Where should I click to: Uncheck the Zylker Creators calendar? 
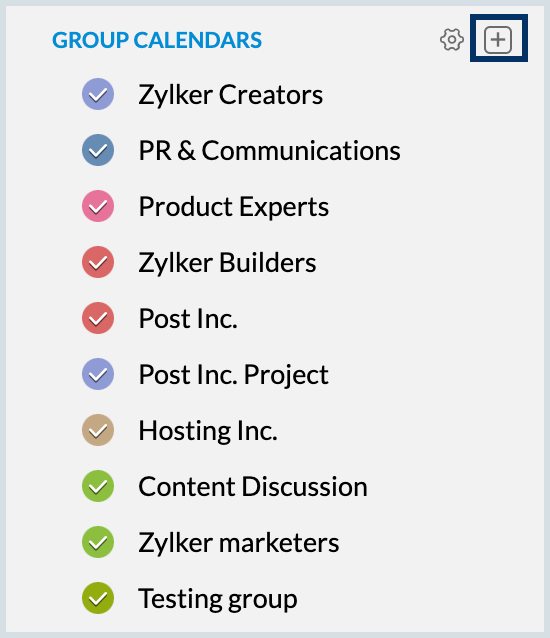pyautogui.click(x=98, y=94)
